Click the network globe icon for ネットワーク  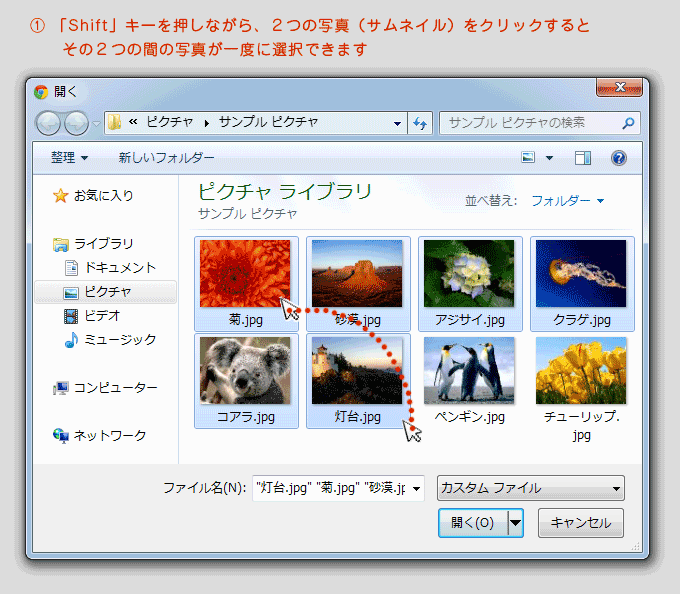tap(61, 435)
